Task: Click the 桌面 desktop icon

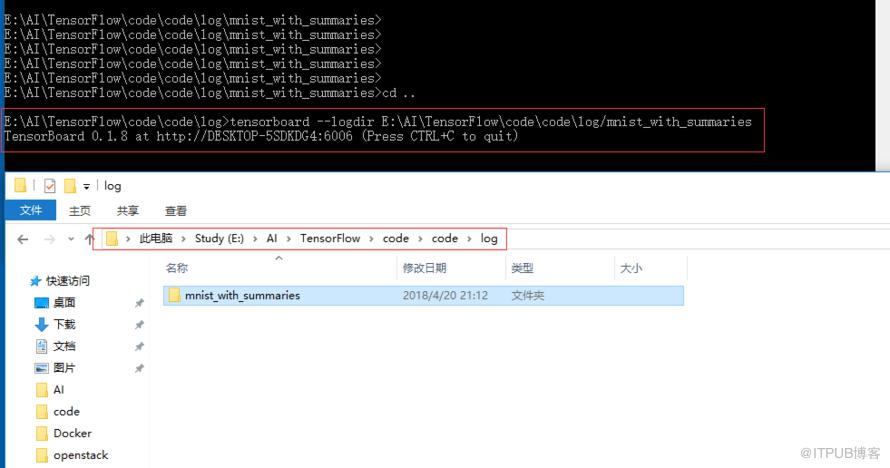Action: [x=41, y=303]
